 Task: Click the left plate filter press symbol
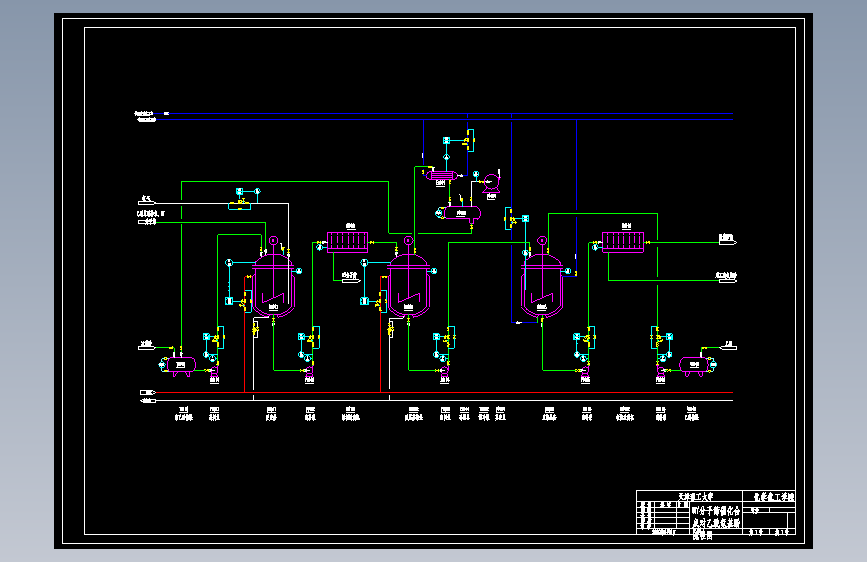[348, 242]
